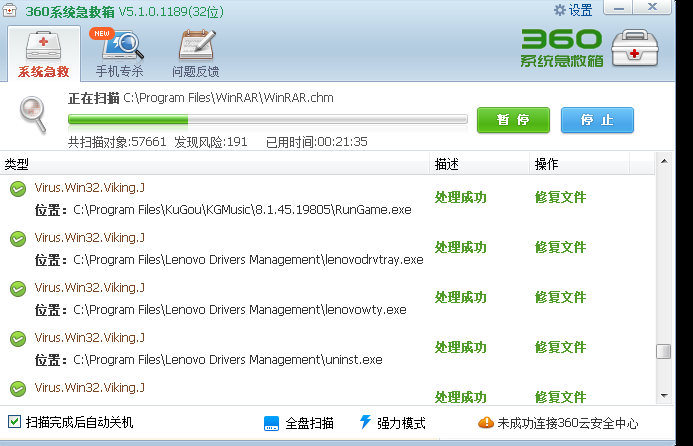Viewport: 693px width, 446px height.
Task: Click 修复文件 for RunGame.exe entry
Action: point(560,197)
